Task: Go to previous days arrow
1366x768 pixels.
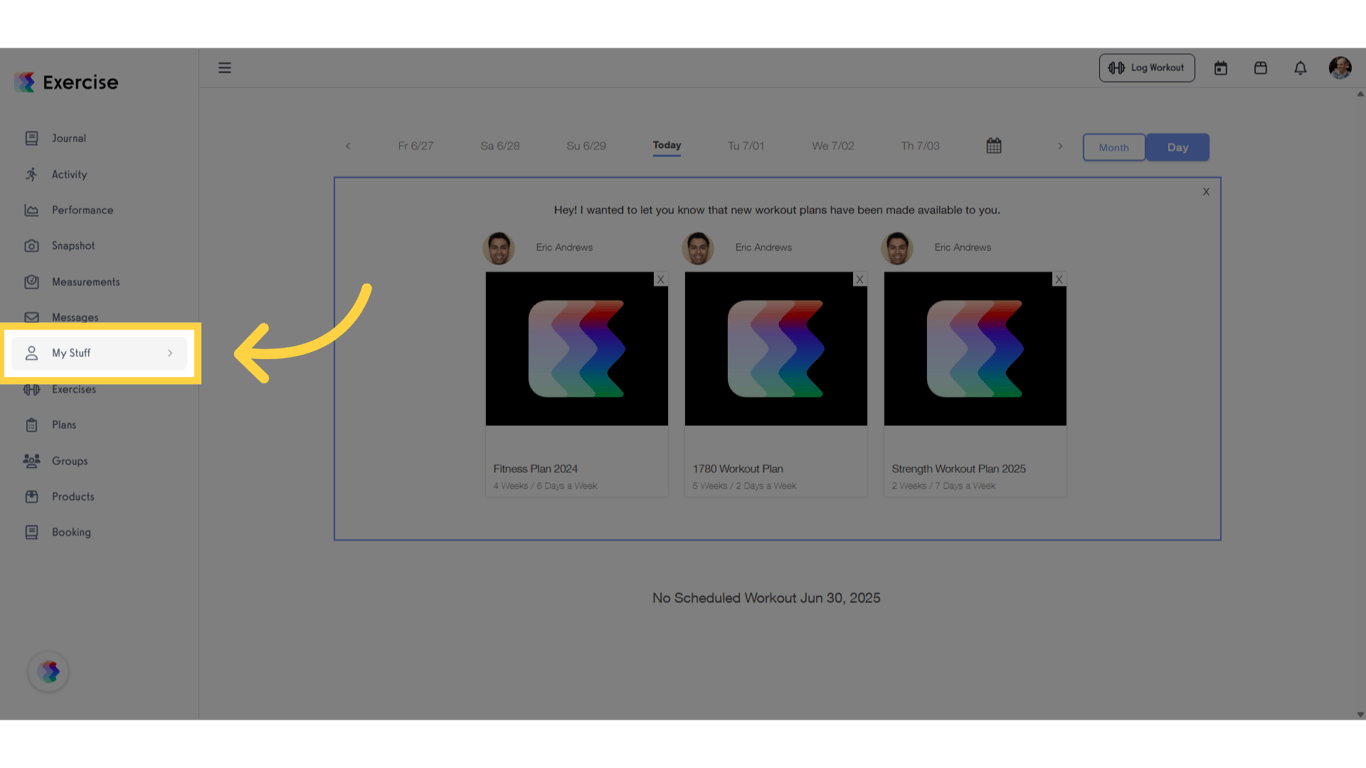Action: point(348,146)
